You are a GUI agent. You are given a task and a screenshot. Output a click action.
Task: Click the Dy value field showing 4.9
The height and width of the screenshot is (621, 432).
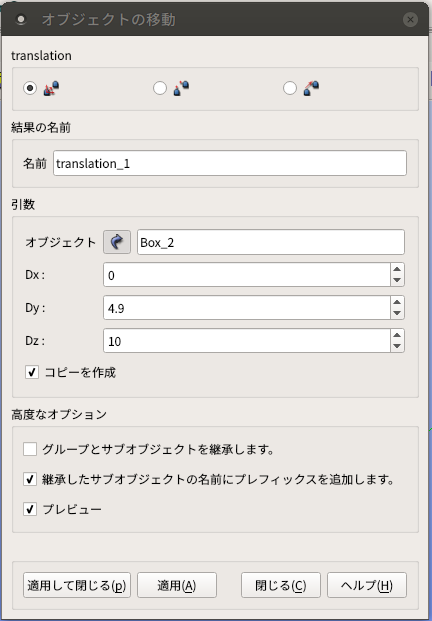247,308
